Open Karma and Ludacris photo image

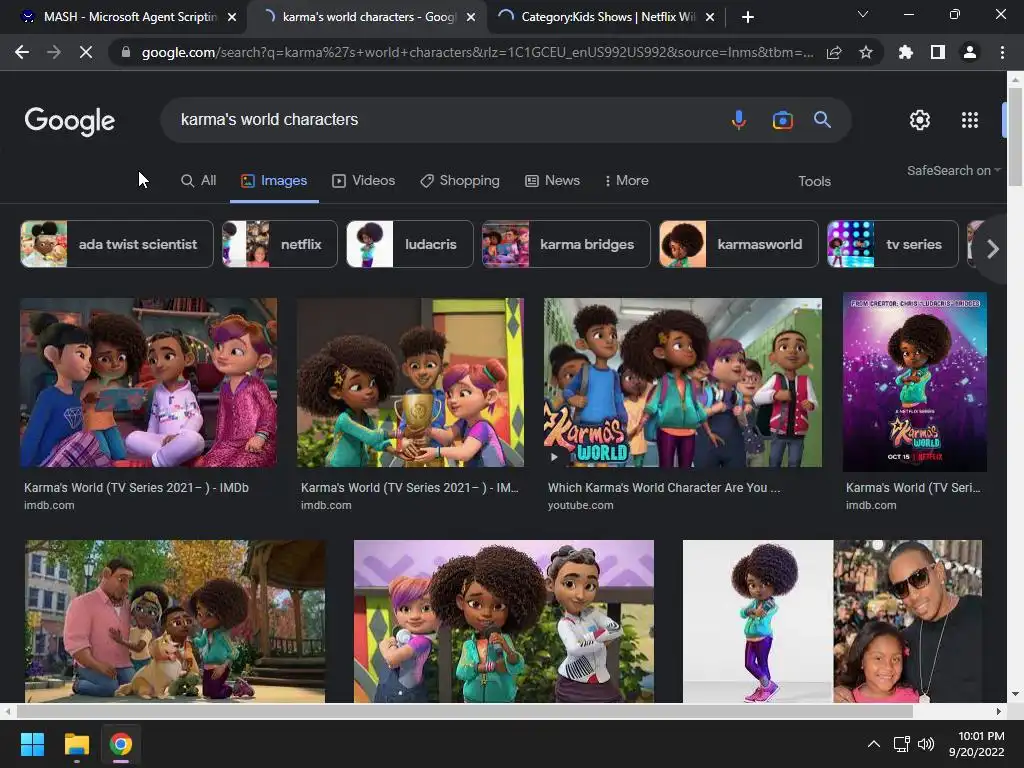coord(832,621)
